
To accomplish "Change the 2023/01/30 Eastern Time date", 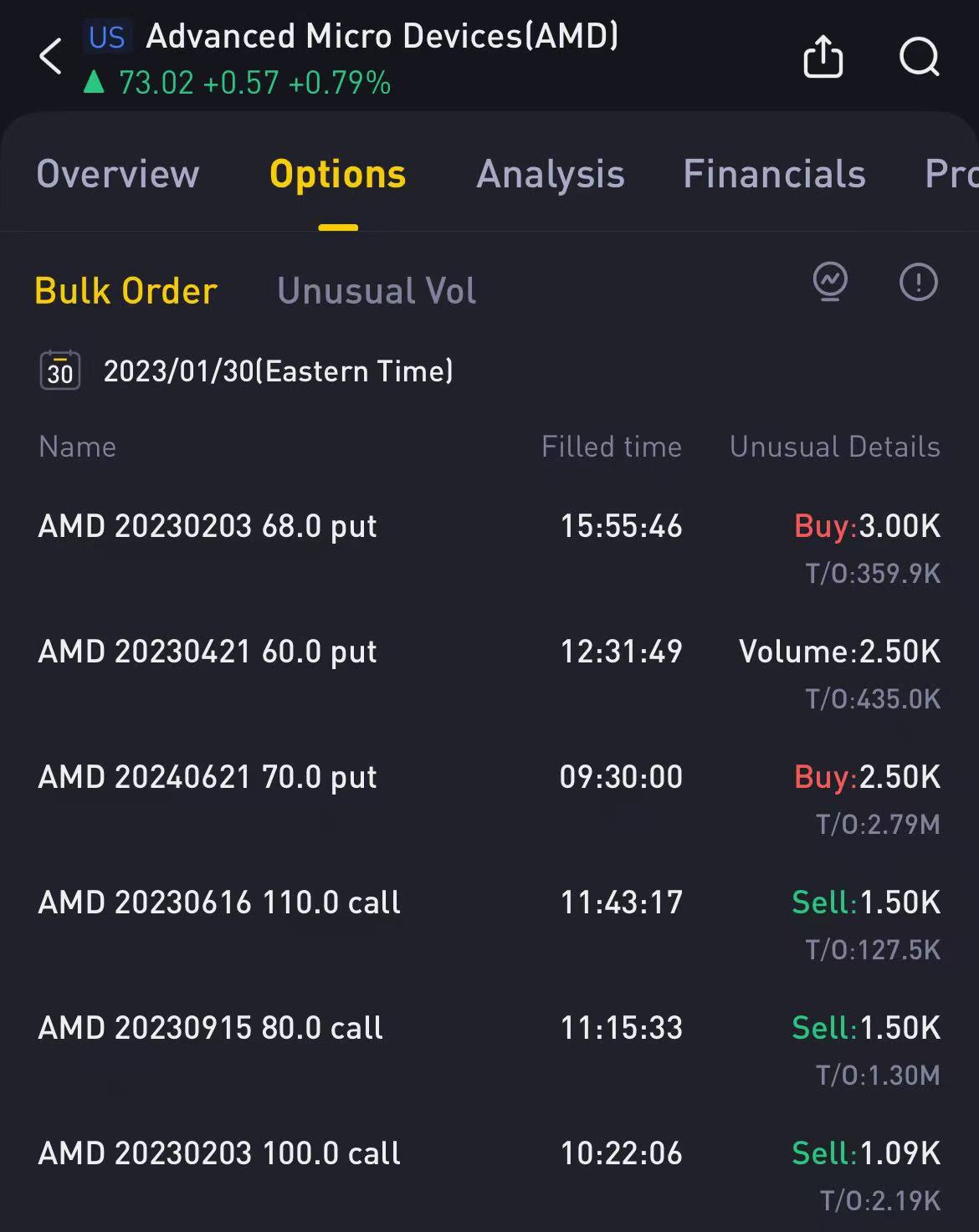I will point(278,371).
